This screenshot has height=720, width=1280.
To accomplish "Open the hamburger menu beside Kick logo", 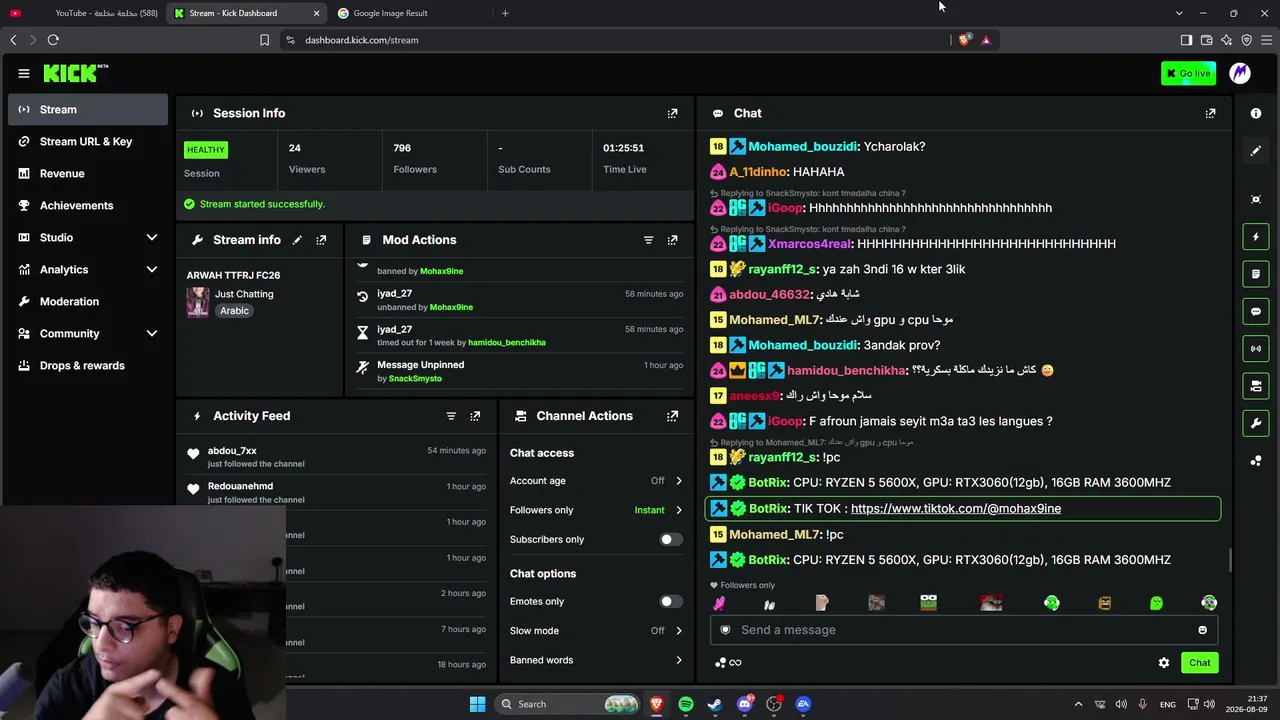I will pos(24,73).
